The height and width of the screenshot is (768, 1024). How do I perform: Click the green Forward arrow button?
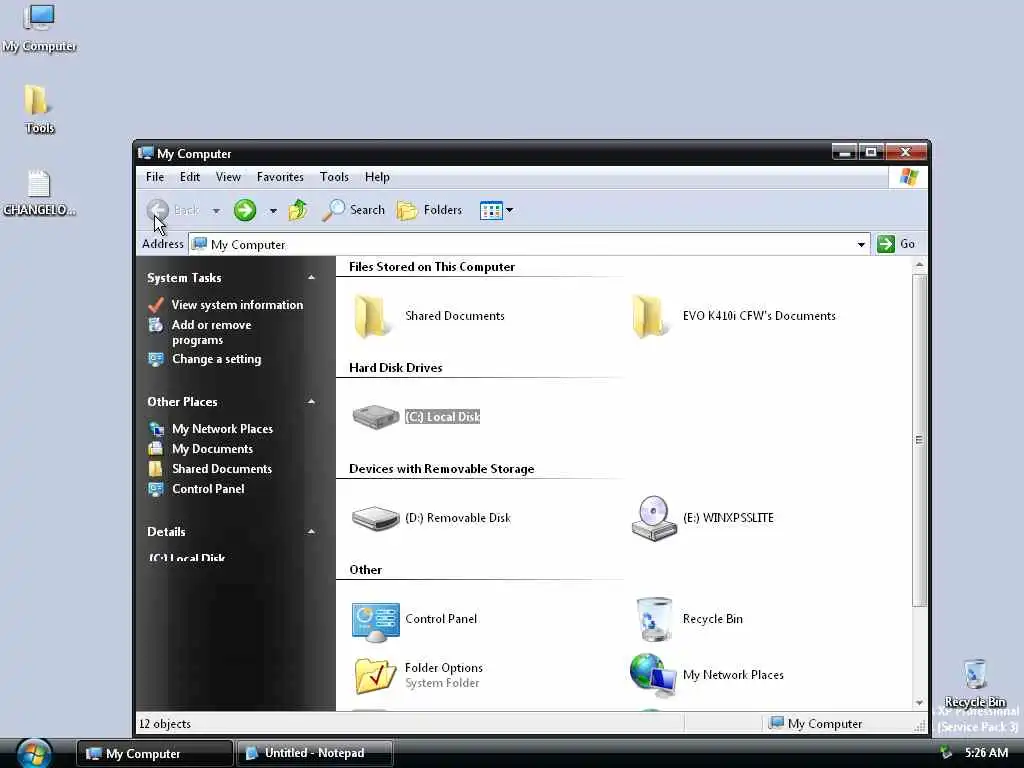point(245,210)
